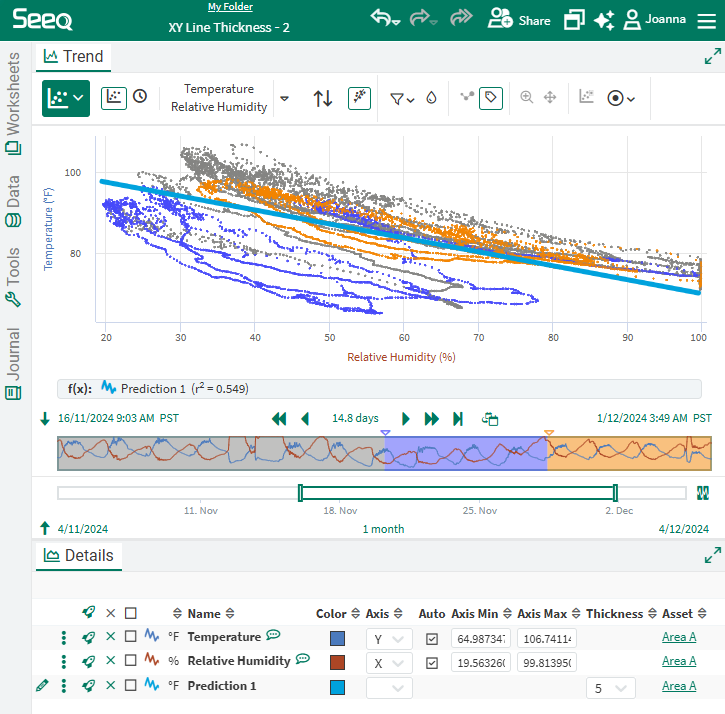Click the Relative Humidity color swatch
Viewport: 725px width, 714px height.
click(338, 662)
